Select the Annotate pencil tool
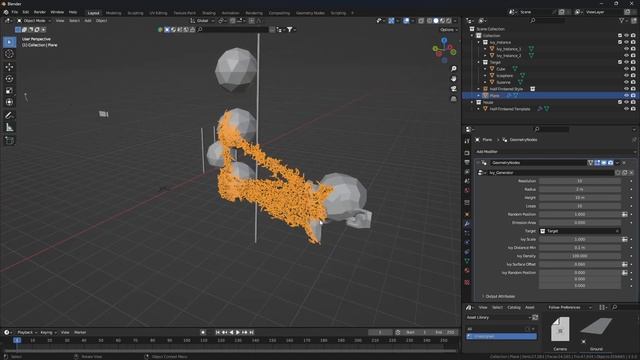This screenshot has width=640, height=360. 9,116
